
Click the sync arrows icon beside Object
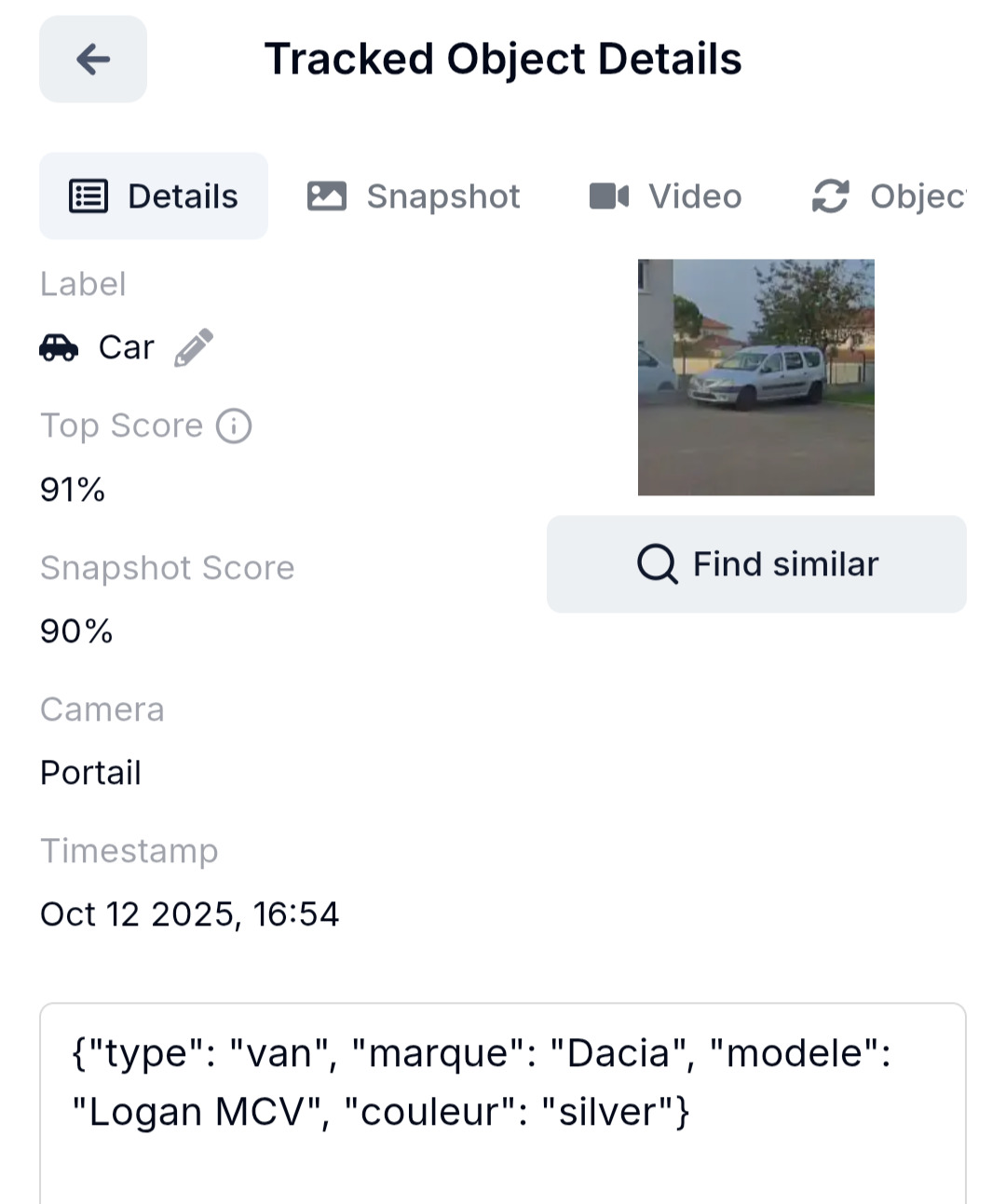[830, 196]
